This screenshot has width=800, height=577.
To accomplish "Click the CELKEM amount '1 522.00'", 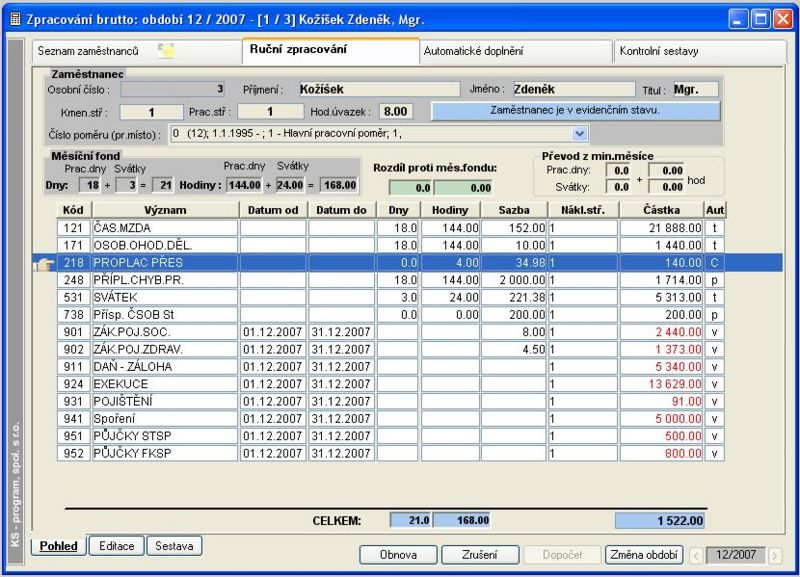I will coord(660,520).
